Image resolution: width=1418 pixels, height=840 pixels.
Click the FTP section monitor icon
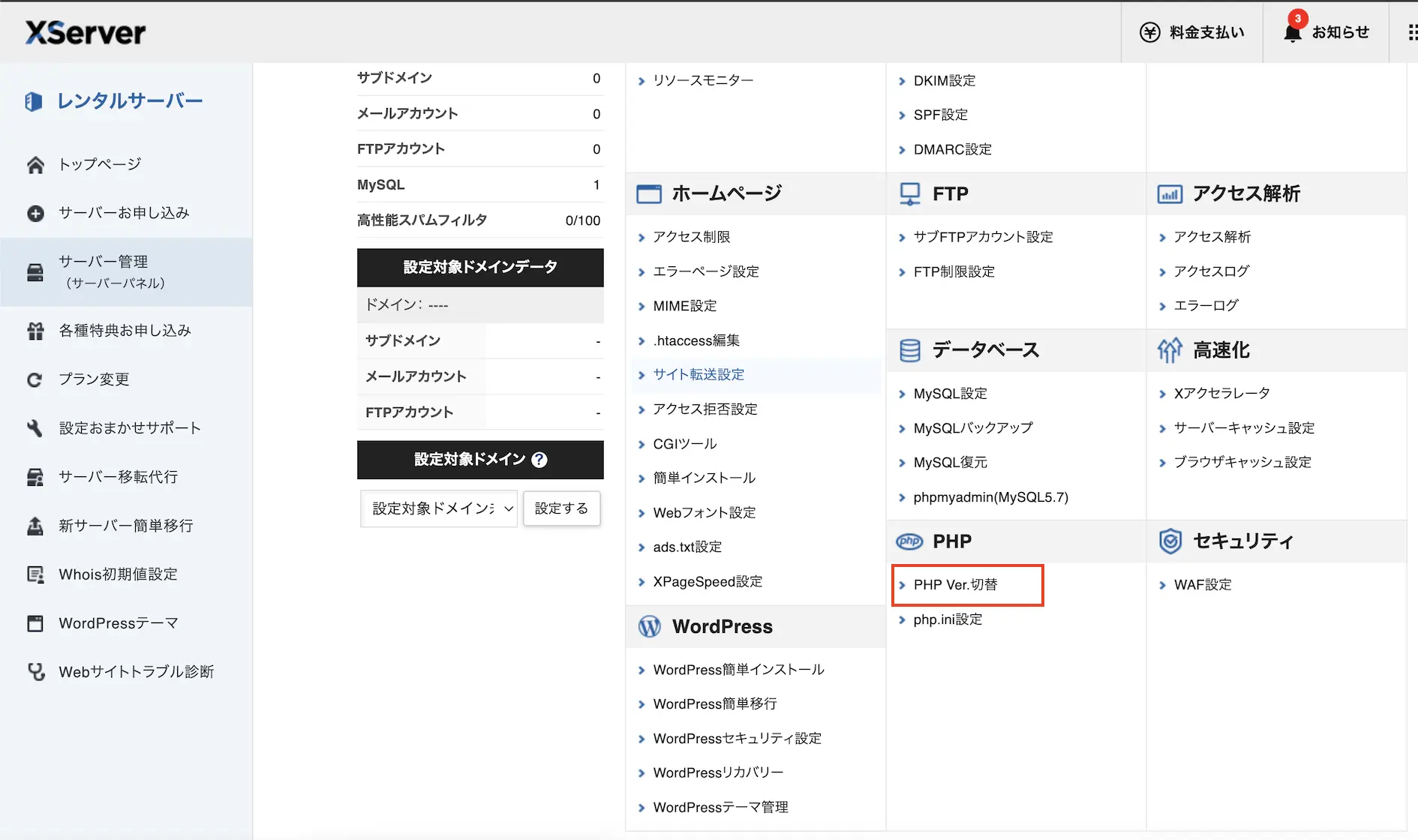[909, 194]
